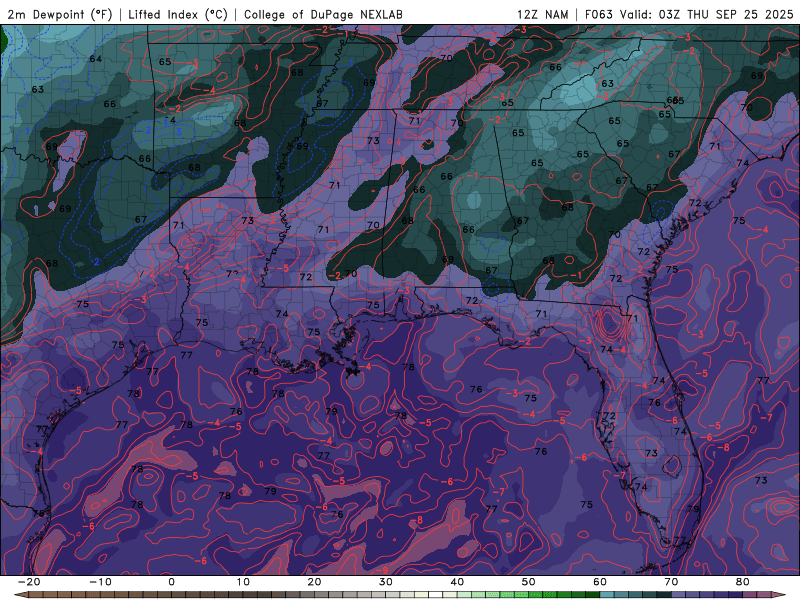Click the 'College of DuPage NEXLAB' label
Viewport: 800px width, 600px height.
point(323,14)
